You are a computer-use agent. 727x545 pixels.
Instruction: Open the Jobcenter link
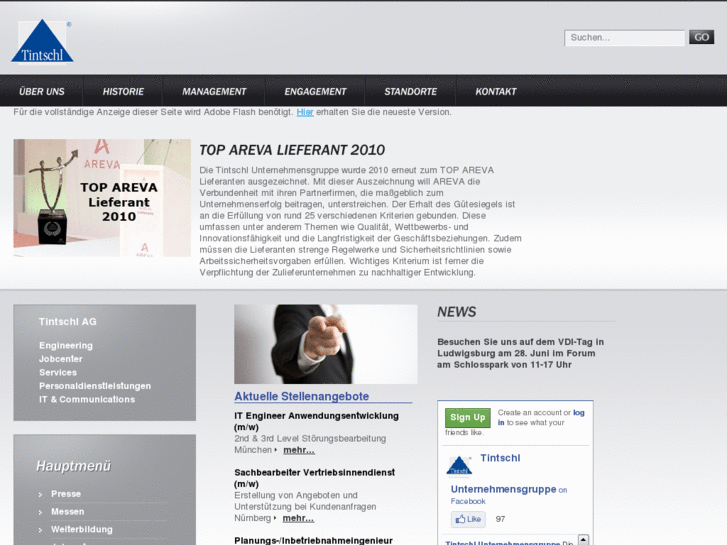coord(61,359)
